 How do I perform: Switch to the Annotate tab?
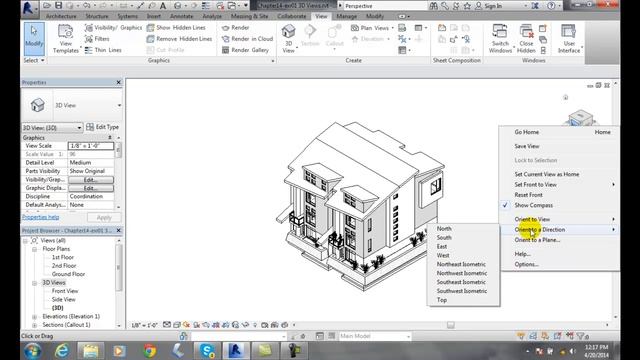(x=181, y=16)
